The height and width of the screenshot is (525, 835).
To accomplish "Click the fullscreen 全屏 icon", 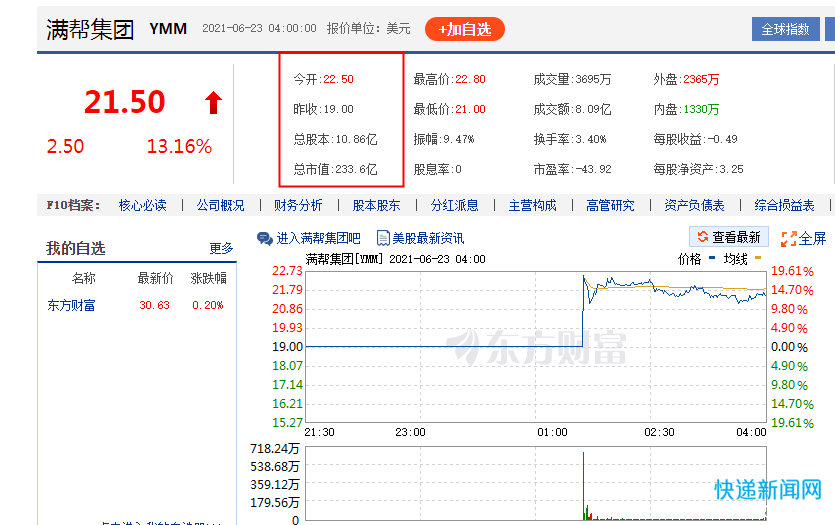I will pos(788,239).
